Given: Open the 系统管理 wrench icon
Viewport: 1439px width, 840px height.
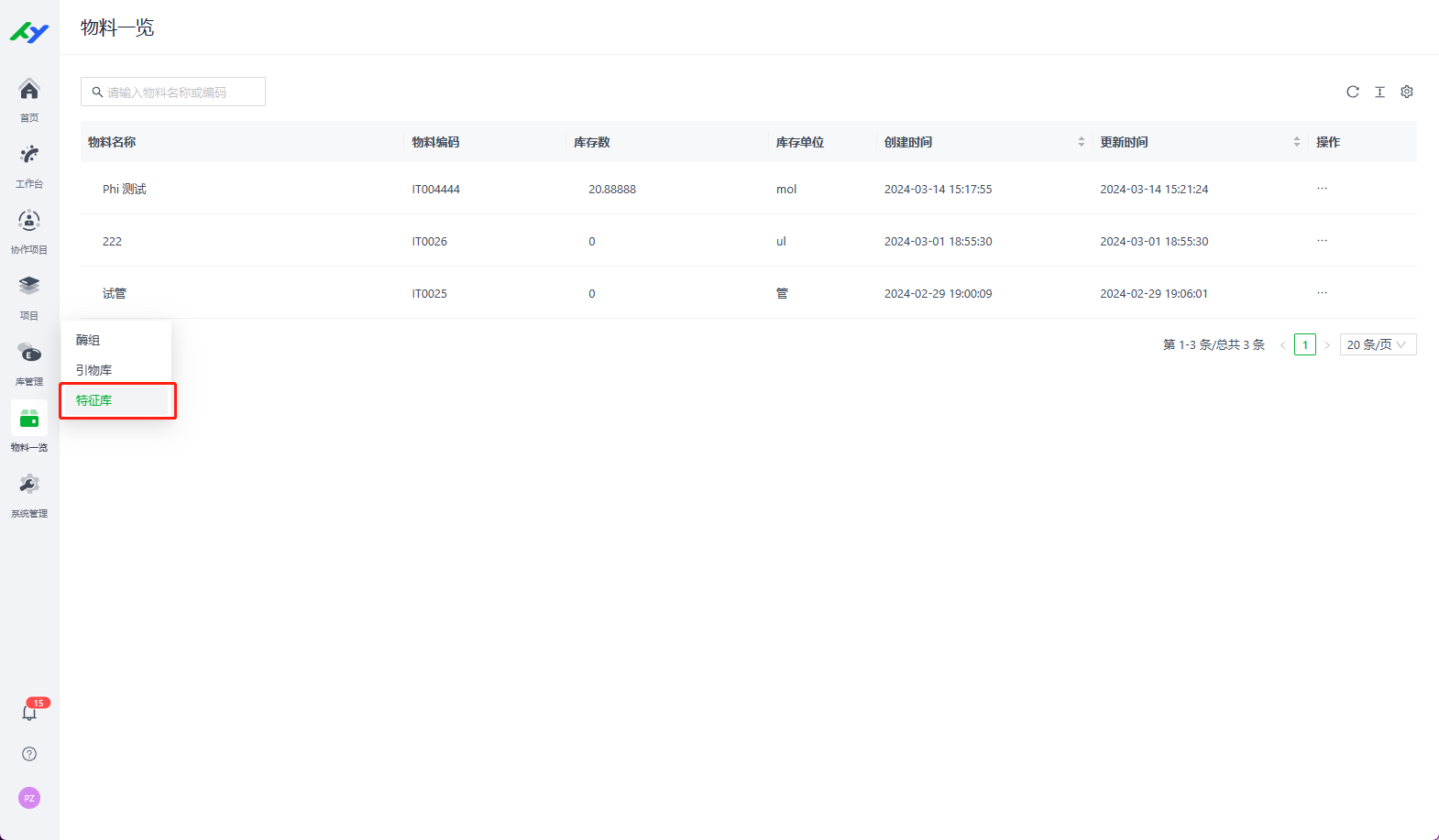Looking at the screenshot, I should [29, 485].
